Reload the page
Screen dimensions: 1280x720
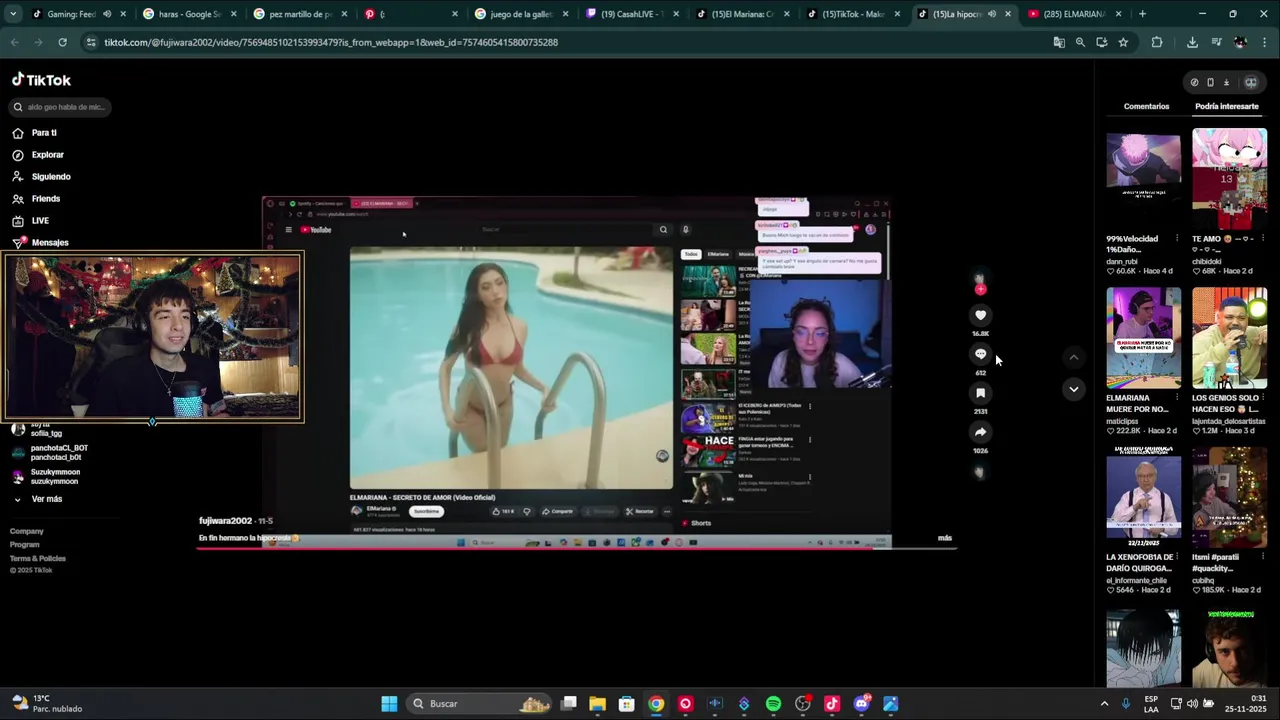click(x=62, y=42)
